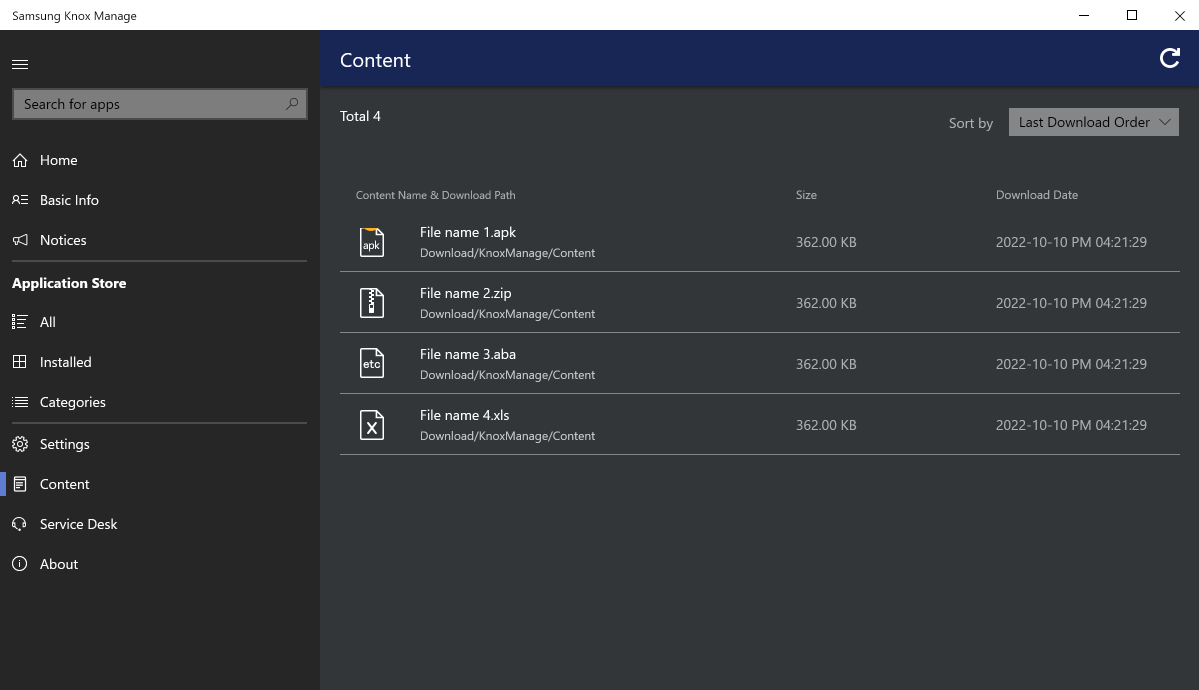The width and height of the screenshot is (1199, 690).
Task: Click the size of File name 3.aba
Action: point(826,364)
